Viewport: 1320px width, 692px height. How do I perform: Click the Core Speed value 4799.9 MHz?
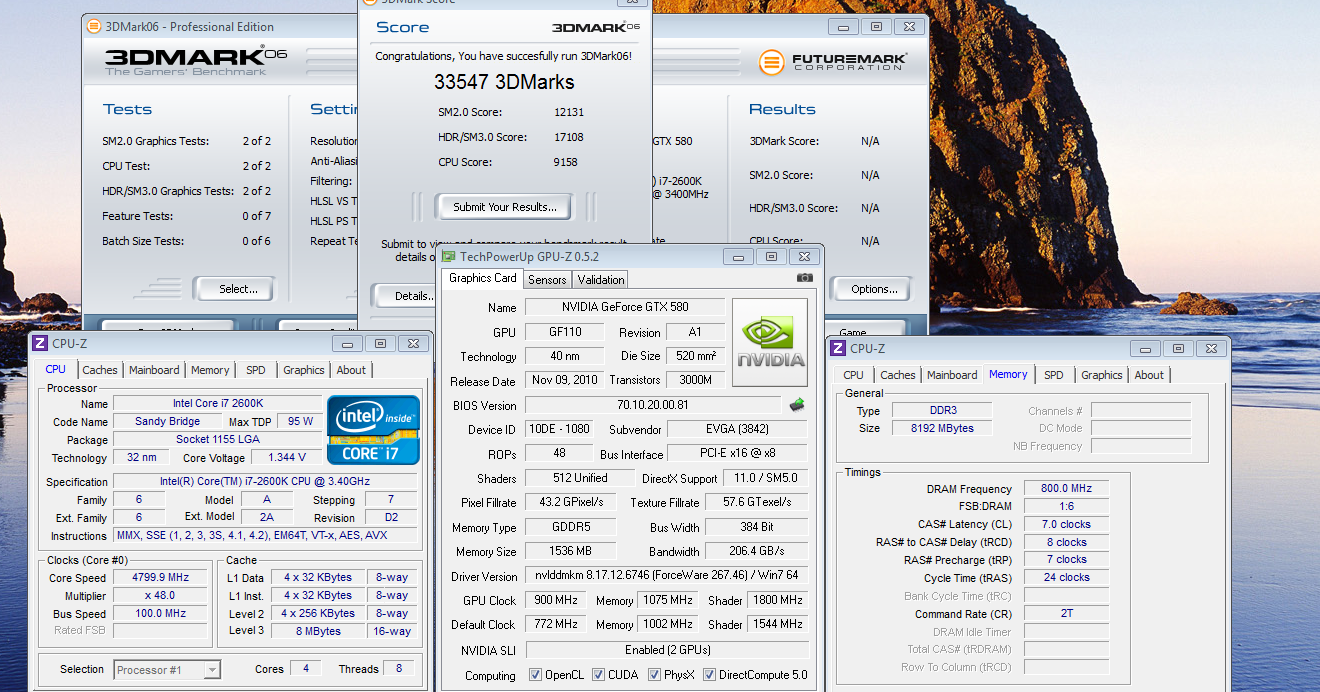click(160, 578)
